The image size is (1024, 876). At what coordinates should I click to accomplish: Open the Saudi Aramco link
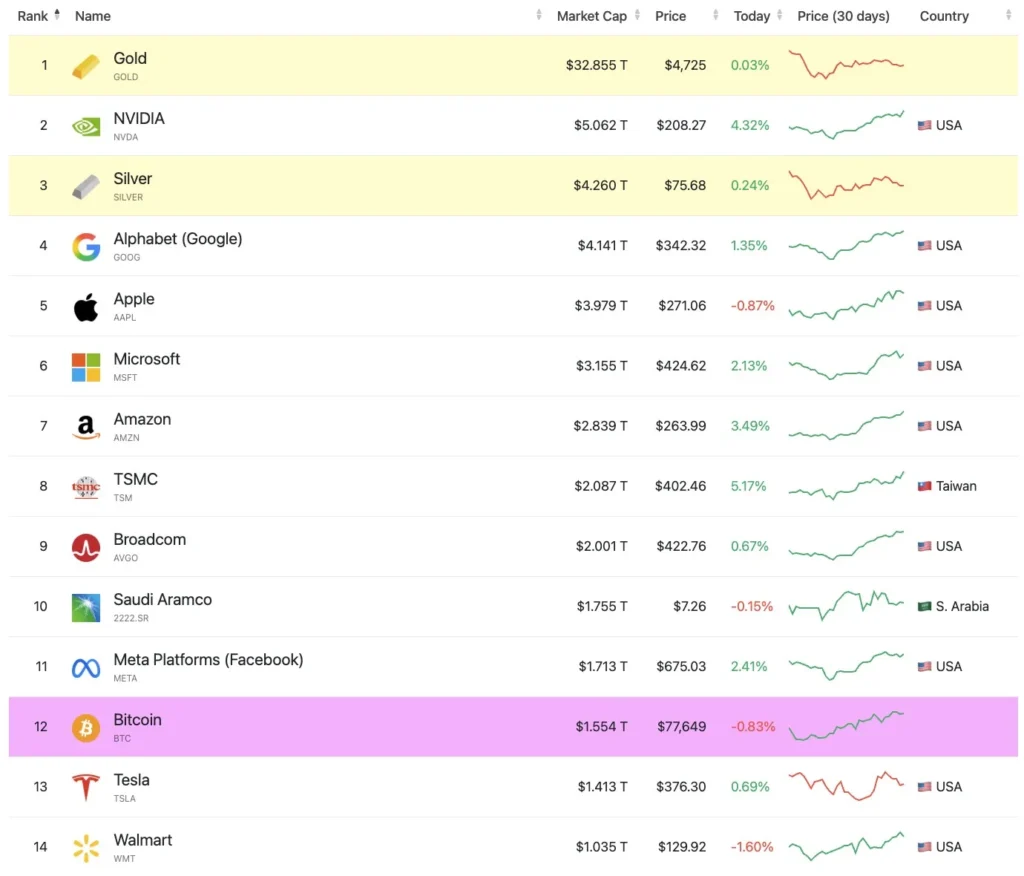pos(163,600)
